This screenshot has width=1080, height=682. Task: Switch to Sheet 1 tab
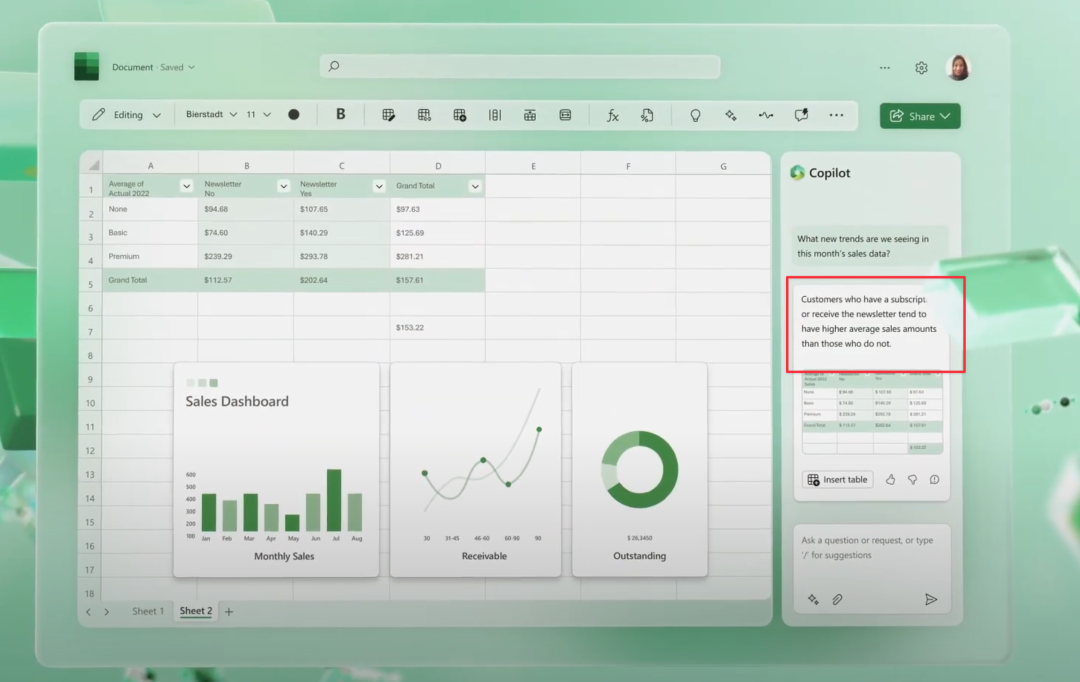(148, 611)
